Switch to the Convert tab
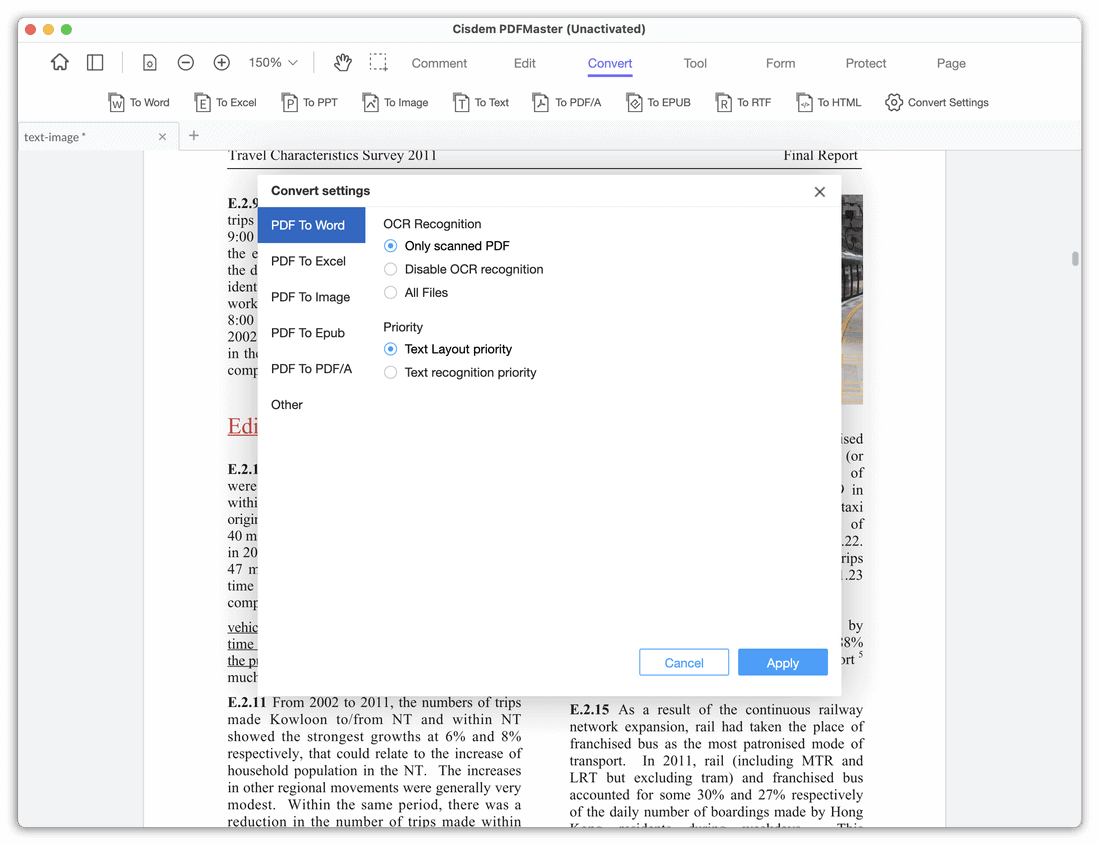 pyautogui.click(x=610, y=63)
